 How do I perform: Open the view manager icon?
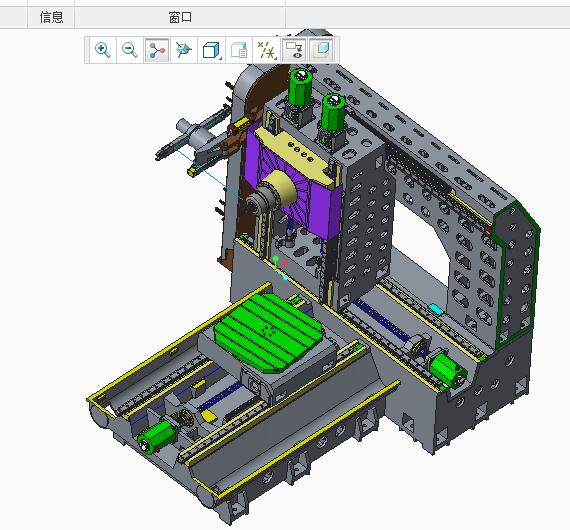coord(239,50)
